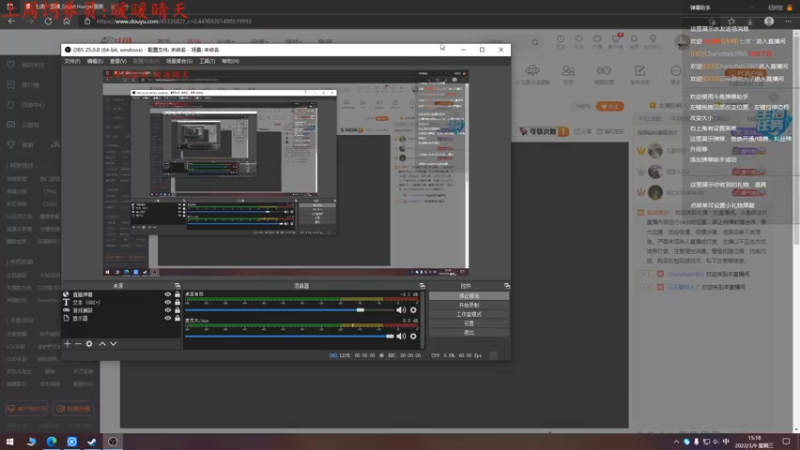Lock toggle for first browser source

(177, 294)
